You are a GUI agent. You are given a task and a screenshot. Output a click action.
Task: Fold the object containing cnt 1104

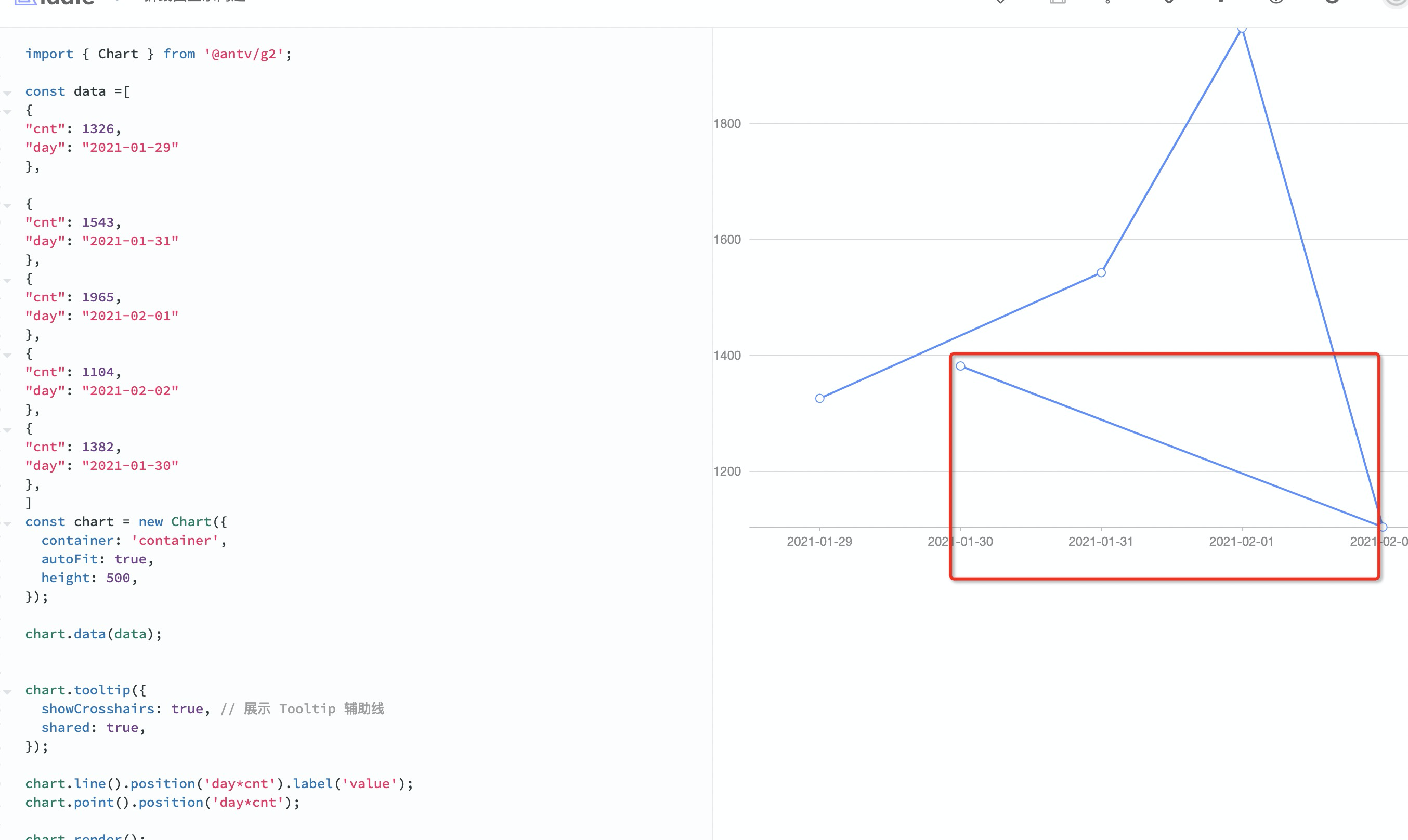click(7, 356)
